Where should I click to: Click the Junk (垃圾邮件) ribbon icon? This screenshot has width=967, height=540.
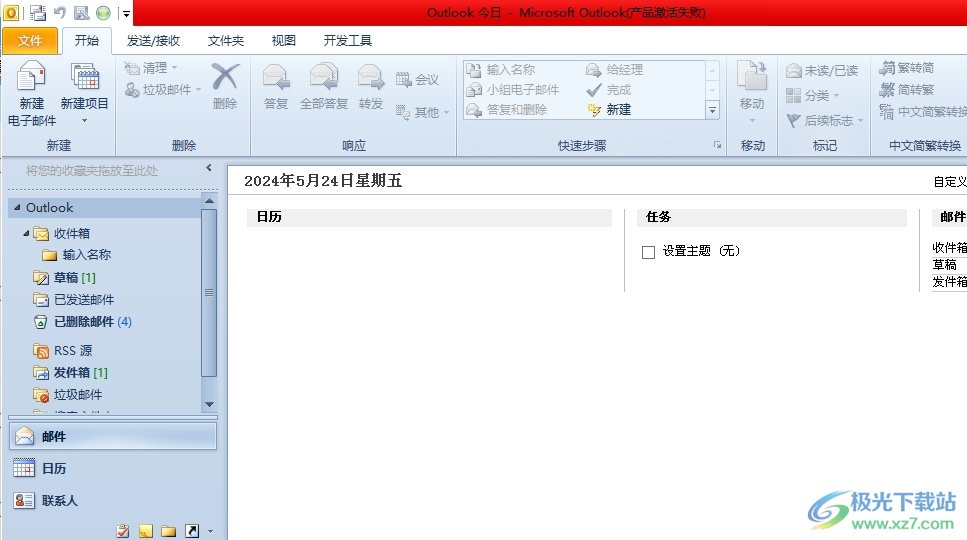point(131,90)
